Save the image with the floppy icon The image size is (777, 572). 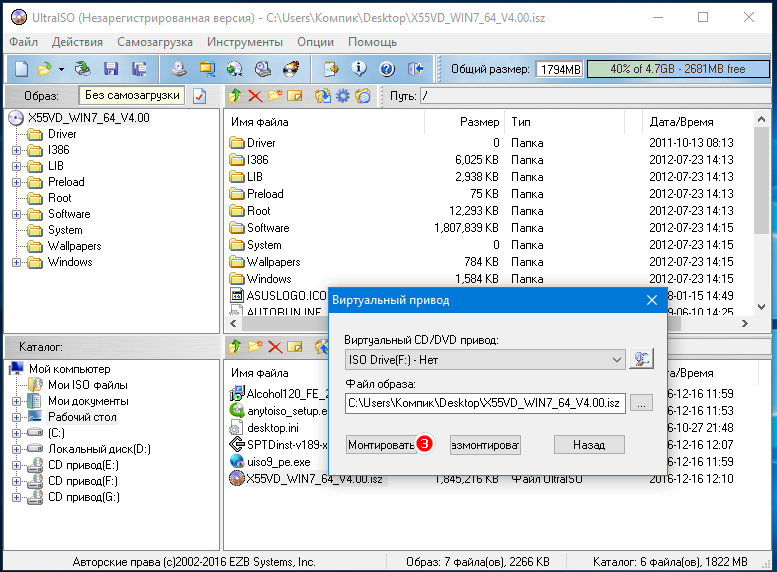[x=111, y=69]
